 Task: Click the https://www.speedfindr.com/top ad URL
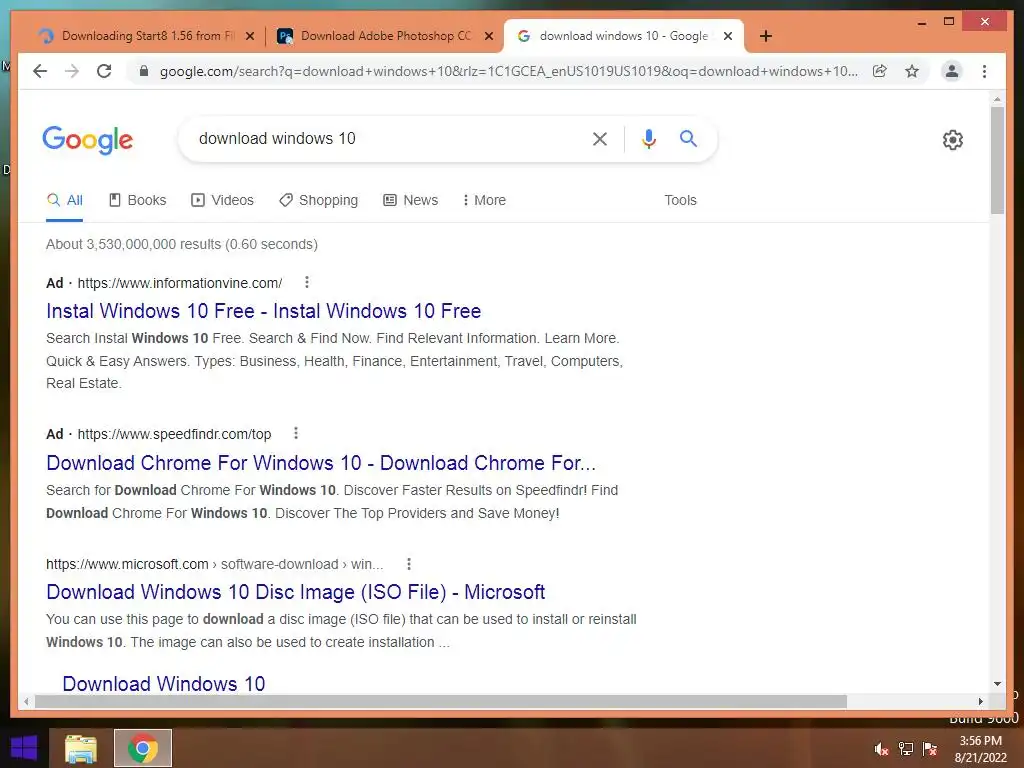point(174,434)
